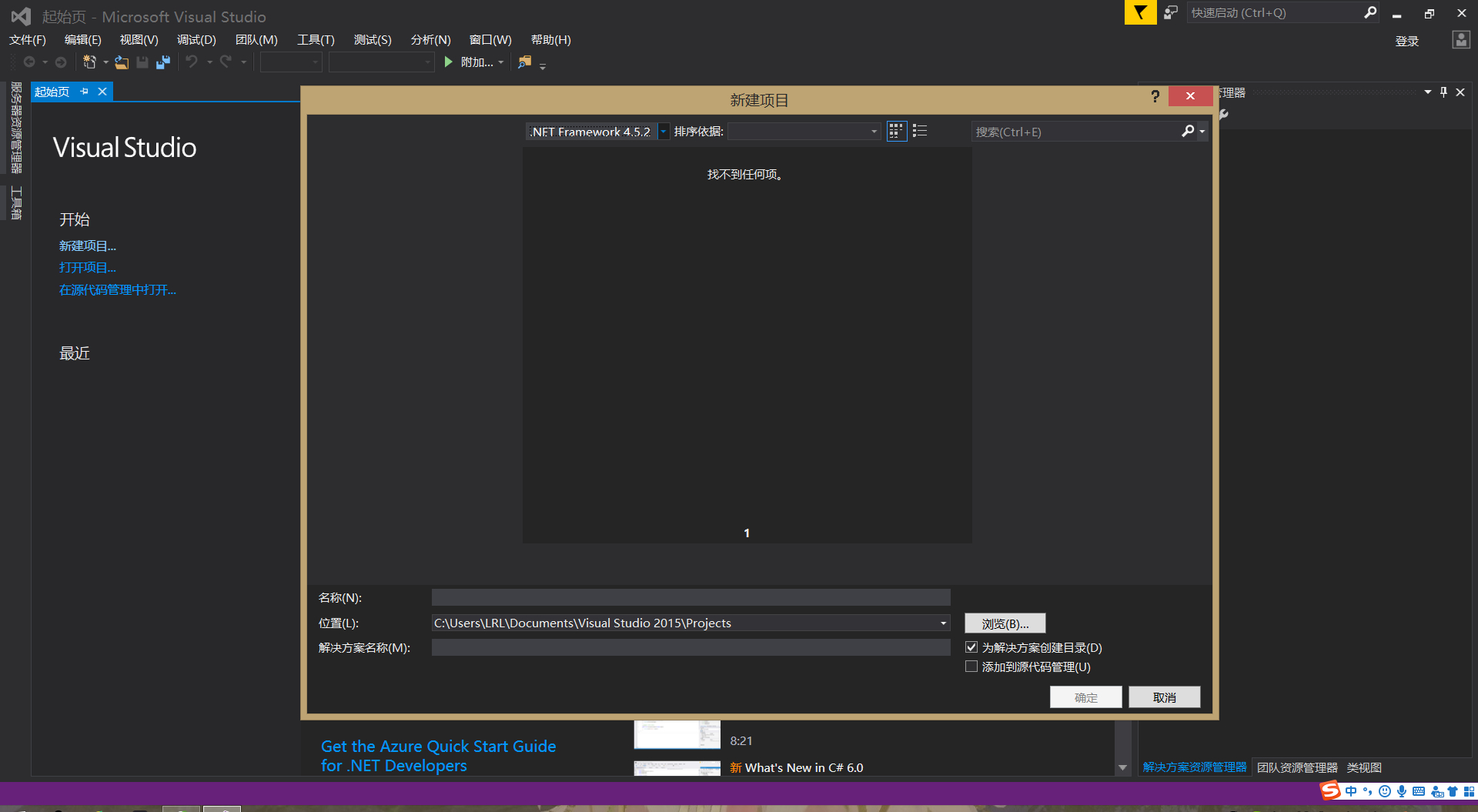The height and width of the screenshot is (812, 1478).
Task: Switch to the 团队资源管理器 tab
Action: (1297, 767)
